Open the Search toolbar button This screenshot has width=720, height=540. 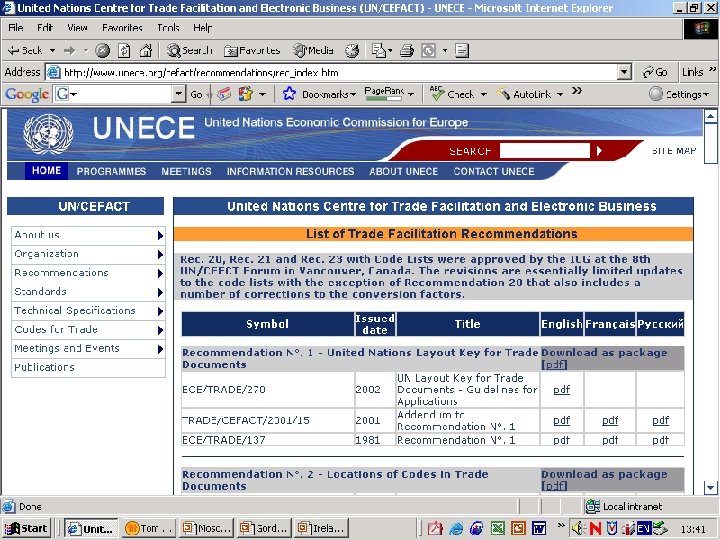[x=189, y=51]
